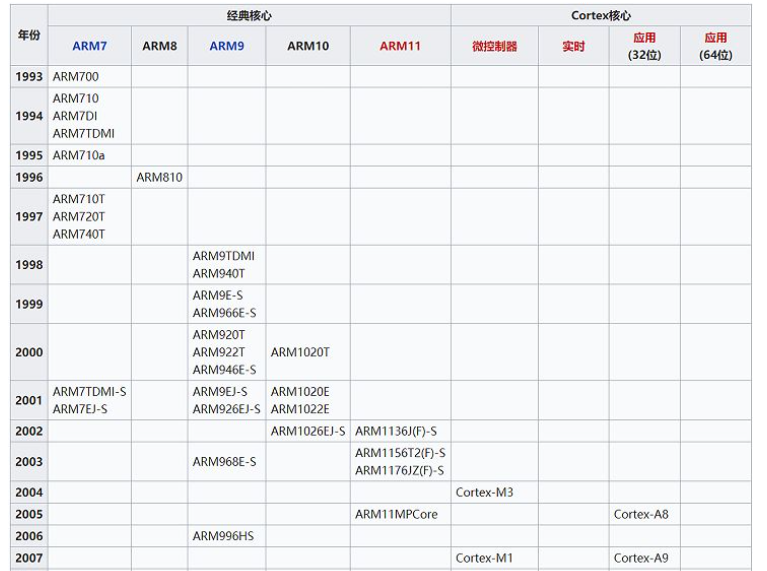
Task: Click the 经典核心 group header
Action: (249, 16)
